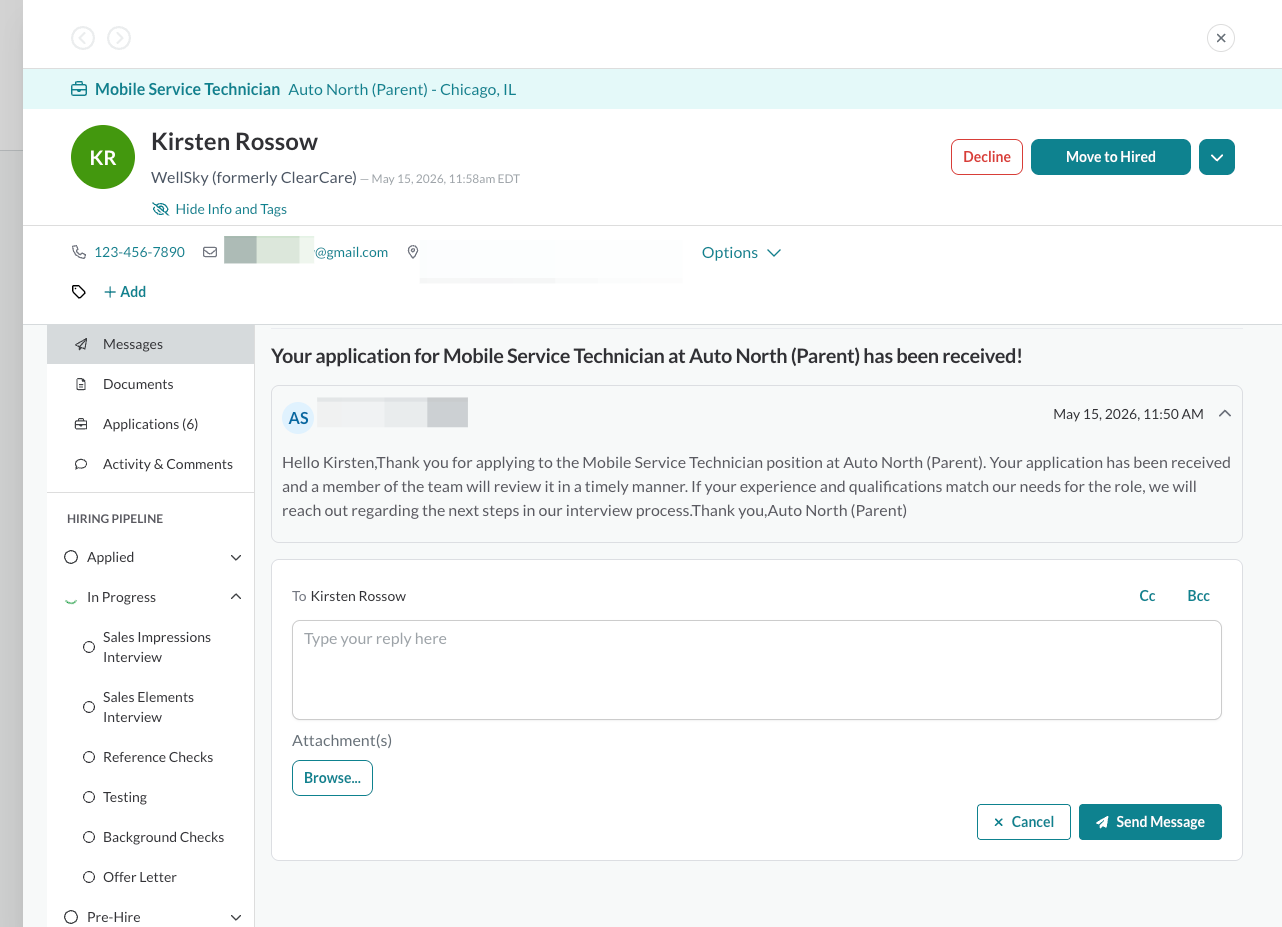Click the document icon beside Documents
Viewport: 1282px width, 927px height.
pos(81,384)
